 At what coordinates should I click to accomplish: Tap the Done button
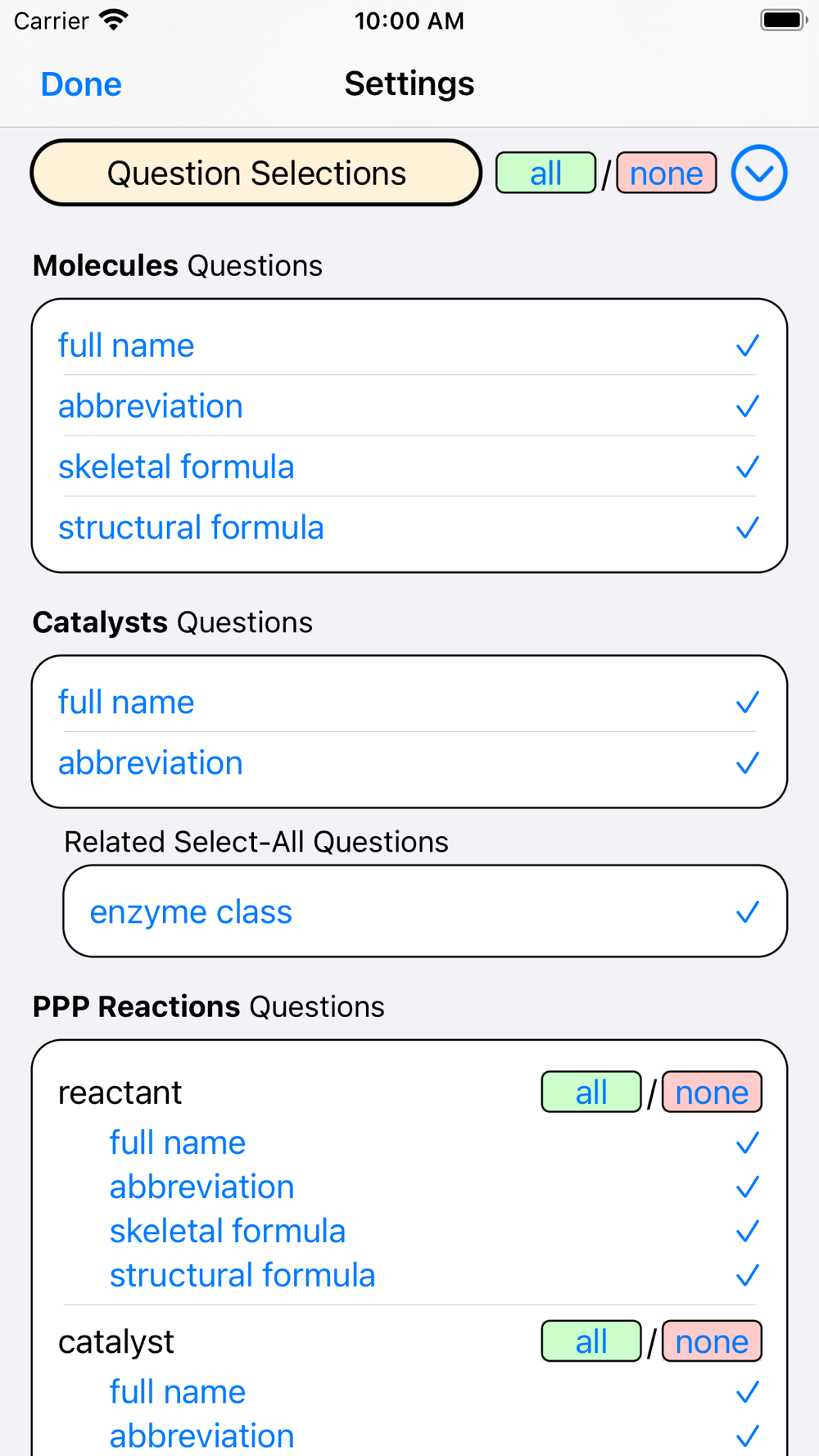[x=81, y=84]
